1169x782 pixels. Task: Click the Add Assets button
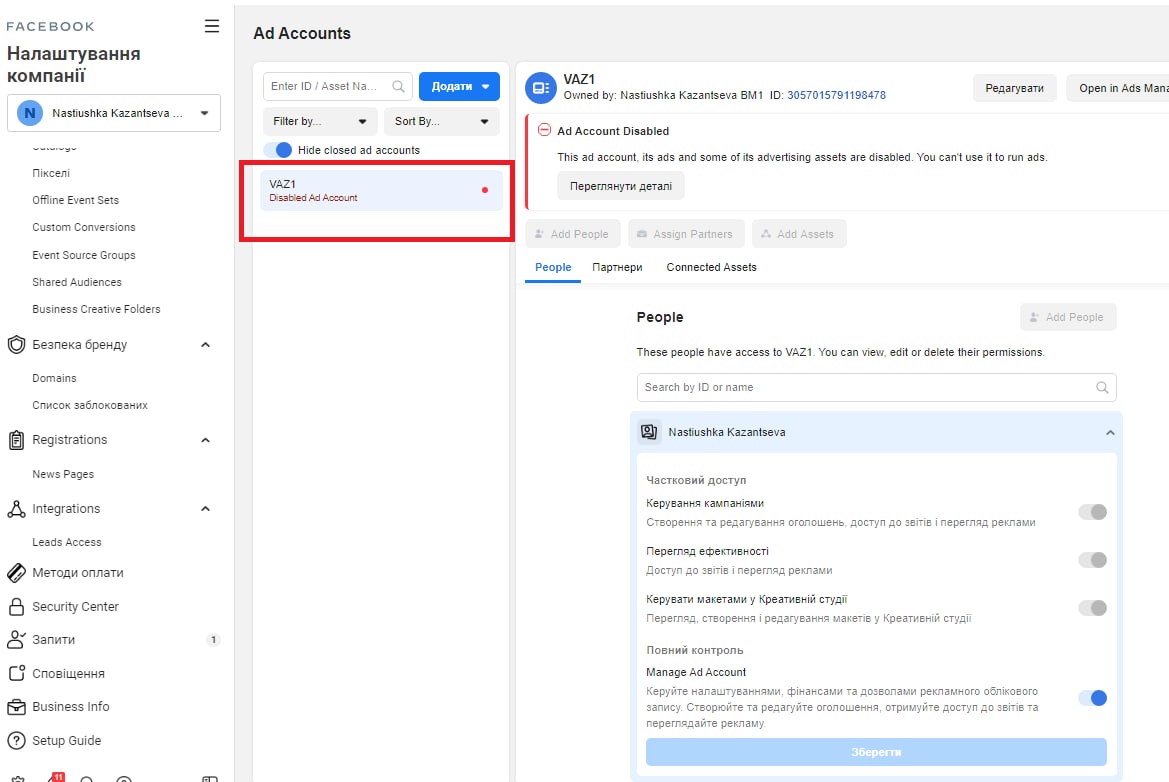pos(798,234)
